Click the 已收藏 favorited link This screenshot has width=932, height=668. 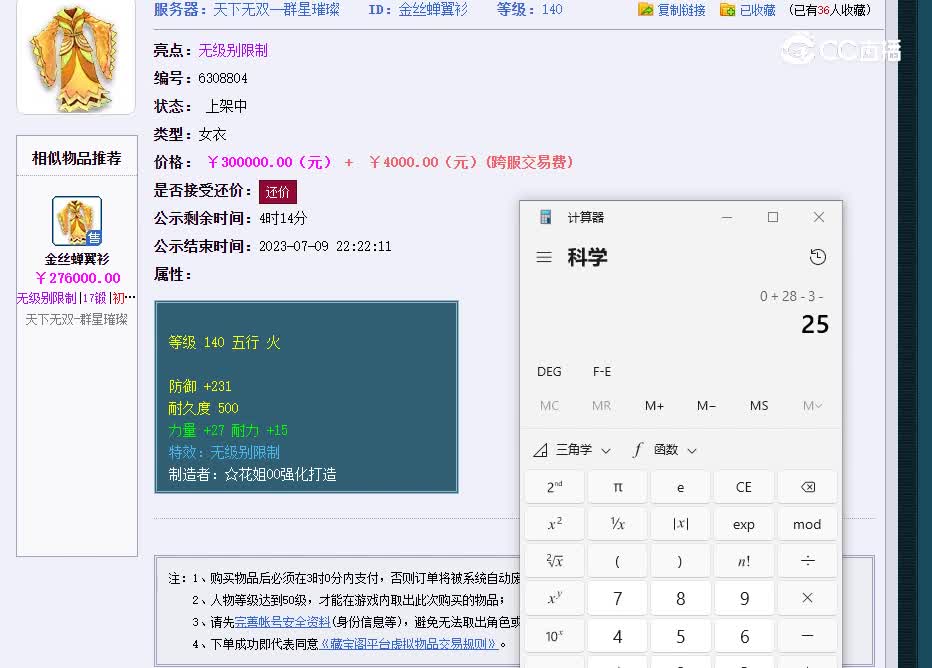point(748,10)
